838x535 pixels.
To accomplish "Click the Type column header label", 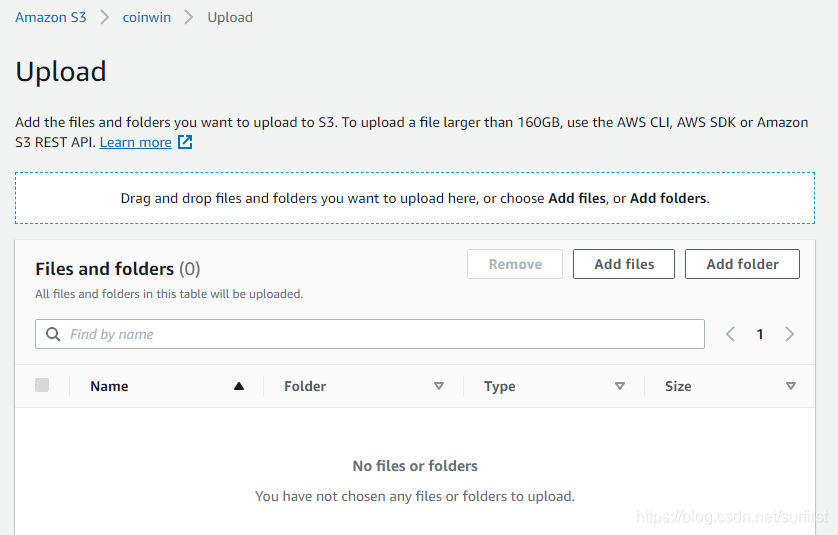I will 500,386.
